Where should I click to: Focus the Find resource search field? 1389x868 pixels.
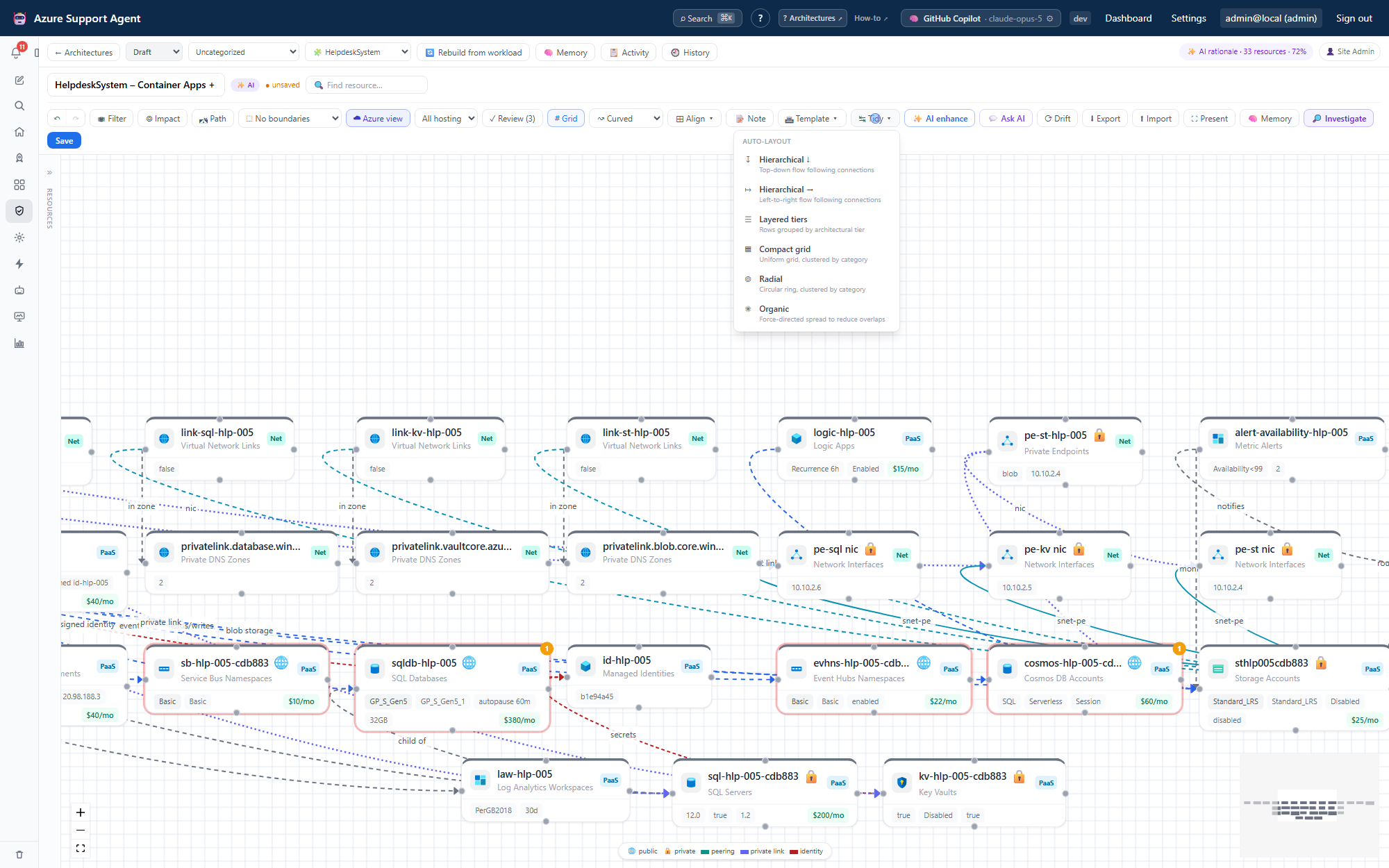pyautogui.click(x=367, y=85)
